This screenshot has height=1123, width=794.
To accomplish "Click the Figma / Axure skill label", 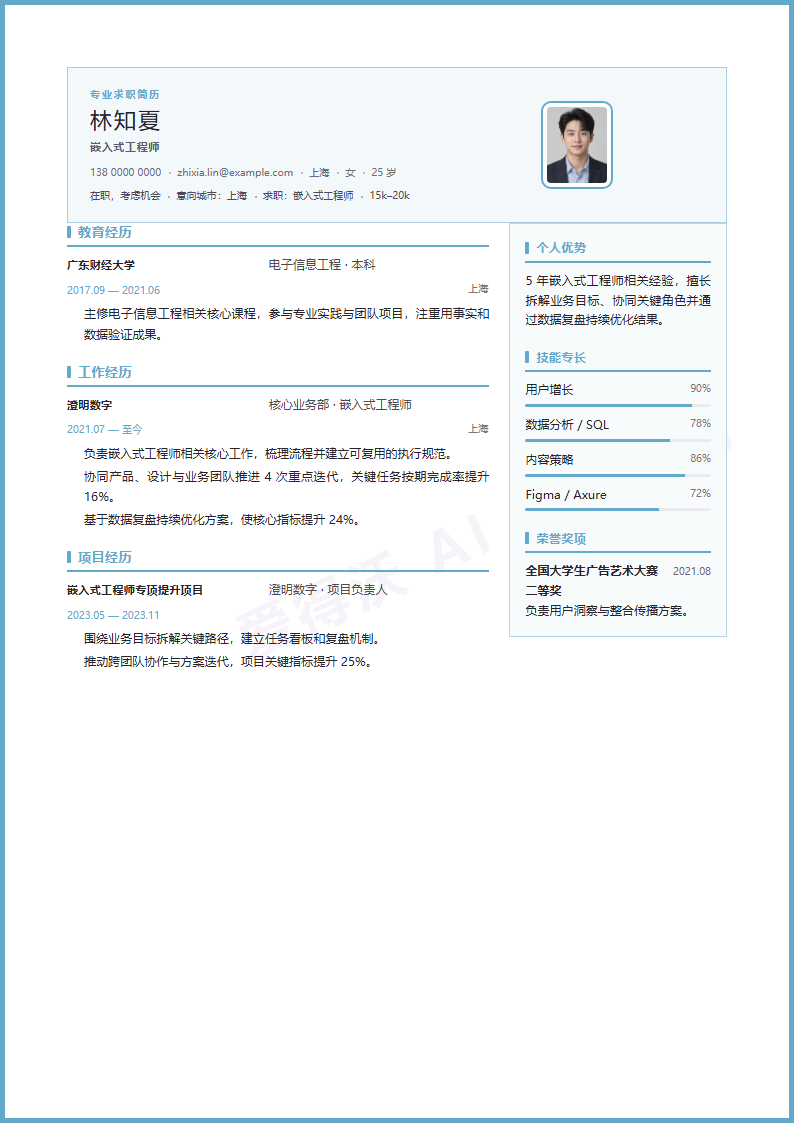I will (x=566, y=495).
